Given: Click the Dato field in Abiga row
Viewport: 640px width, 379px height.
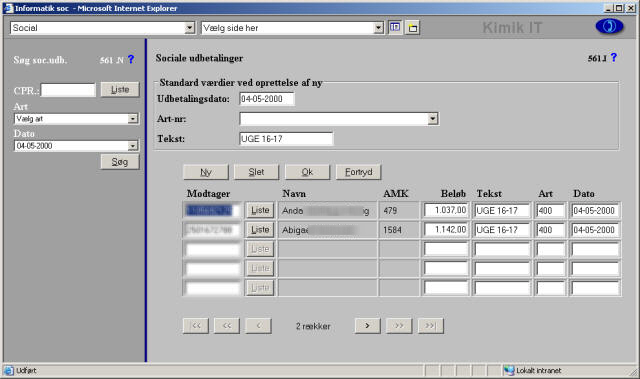Looking at the screenshot, I should (595, 230).
